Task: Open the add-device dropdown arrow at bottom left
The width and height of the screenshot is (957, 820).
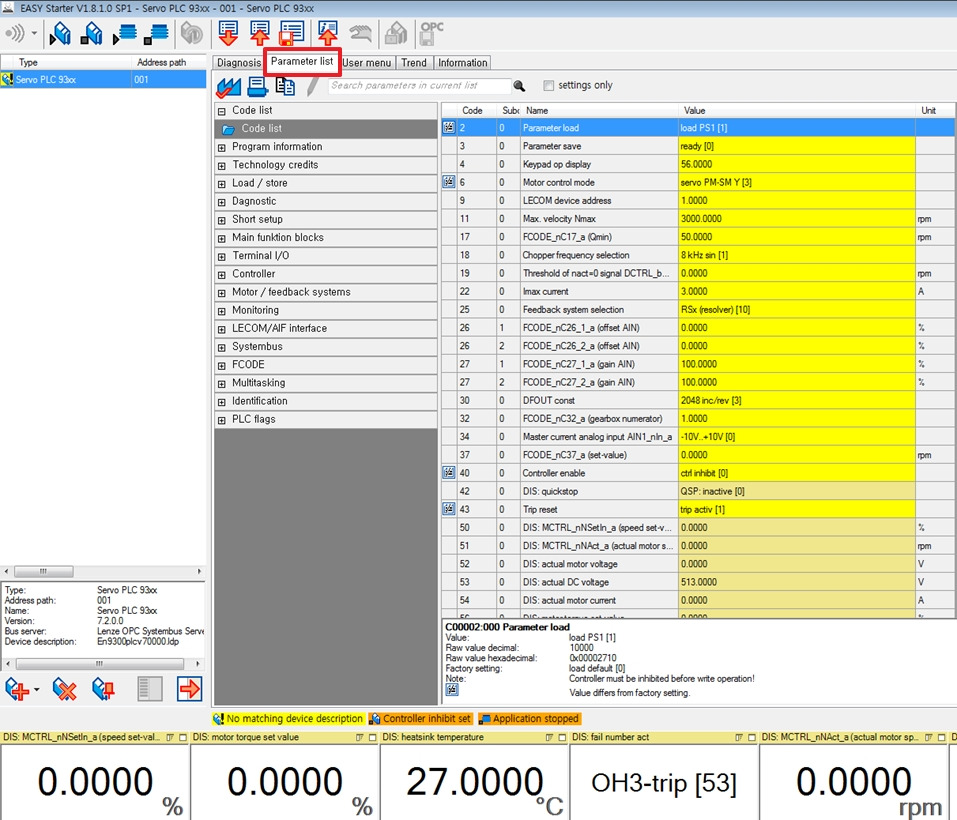Action: (36, 689)
